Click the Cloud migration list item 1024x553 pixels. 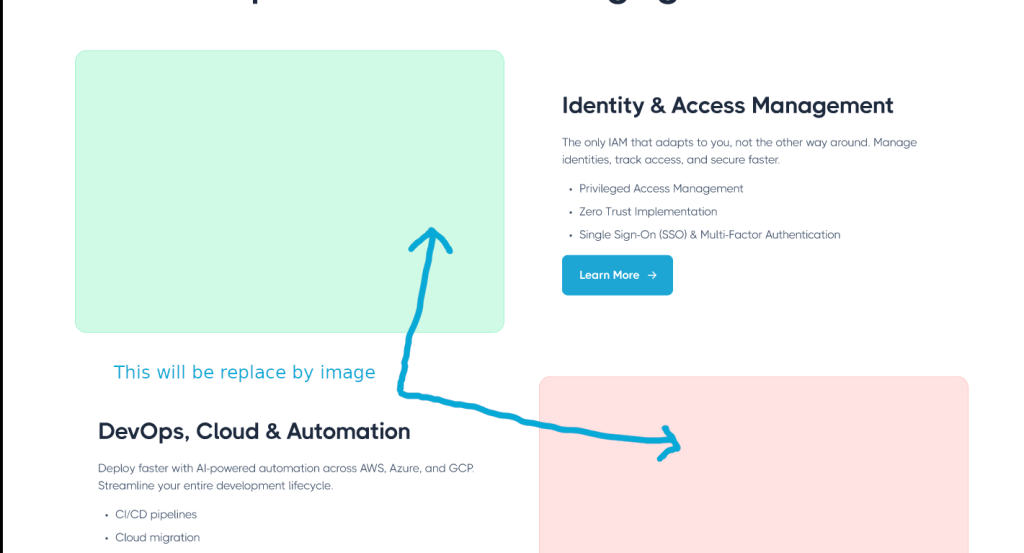click(157, 537)
